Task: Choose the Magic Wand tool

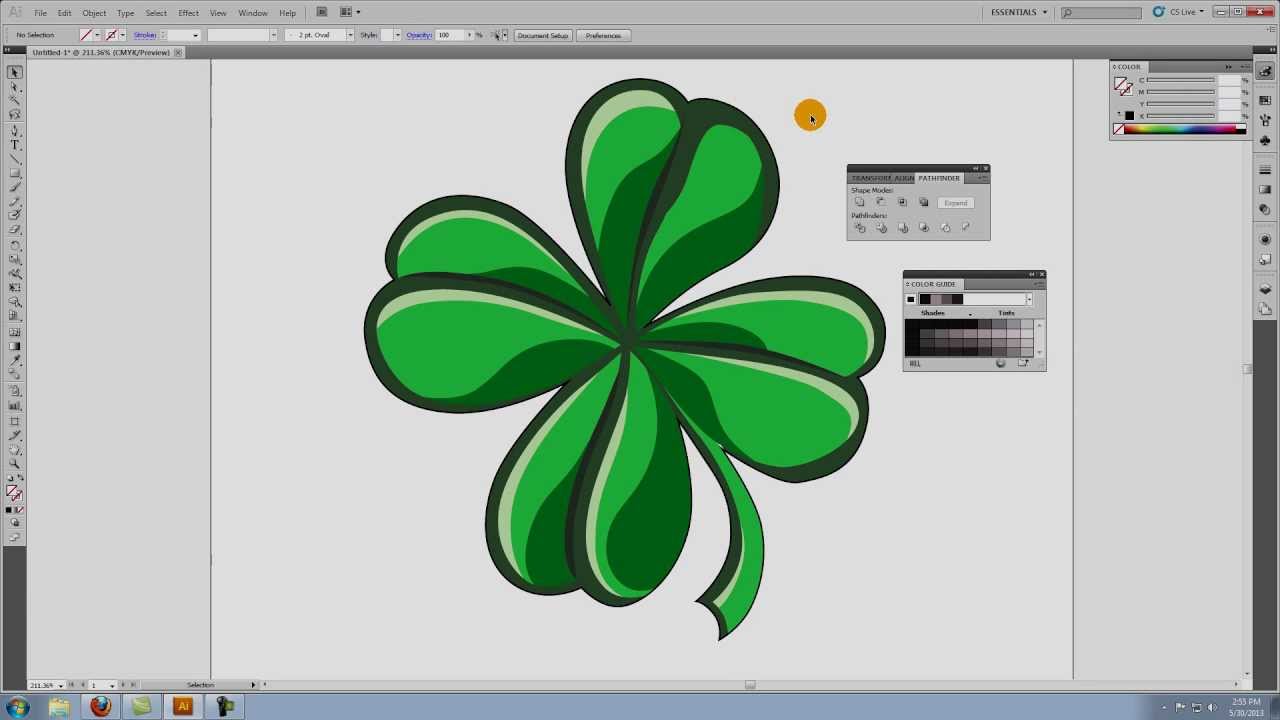Action: pos(14,101)
